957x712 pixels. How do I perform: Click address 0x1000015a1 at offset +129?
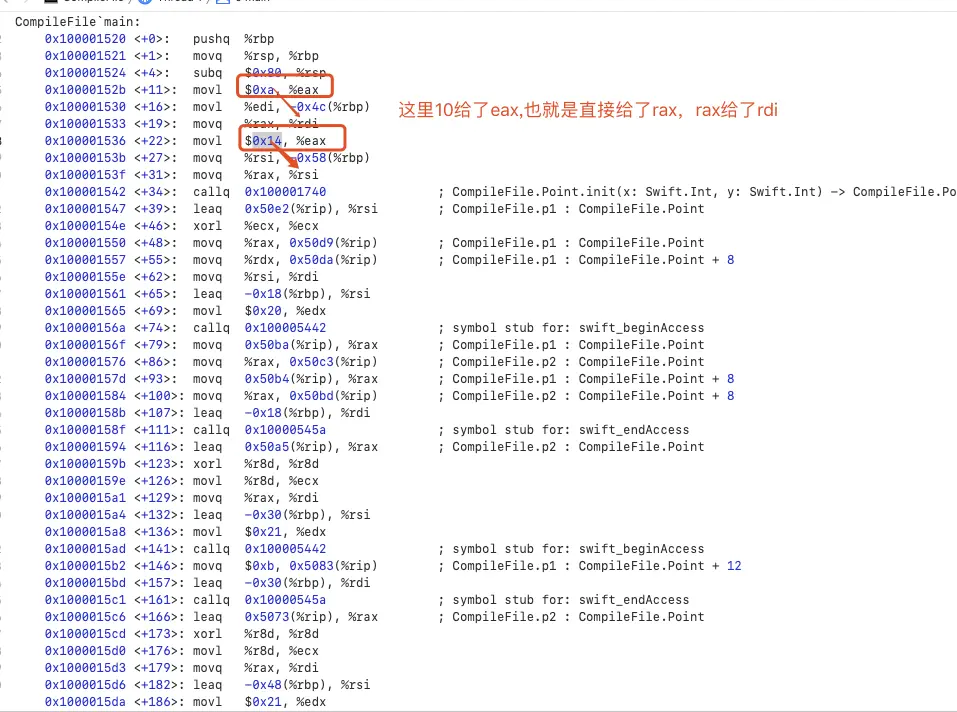pos(85,498)
